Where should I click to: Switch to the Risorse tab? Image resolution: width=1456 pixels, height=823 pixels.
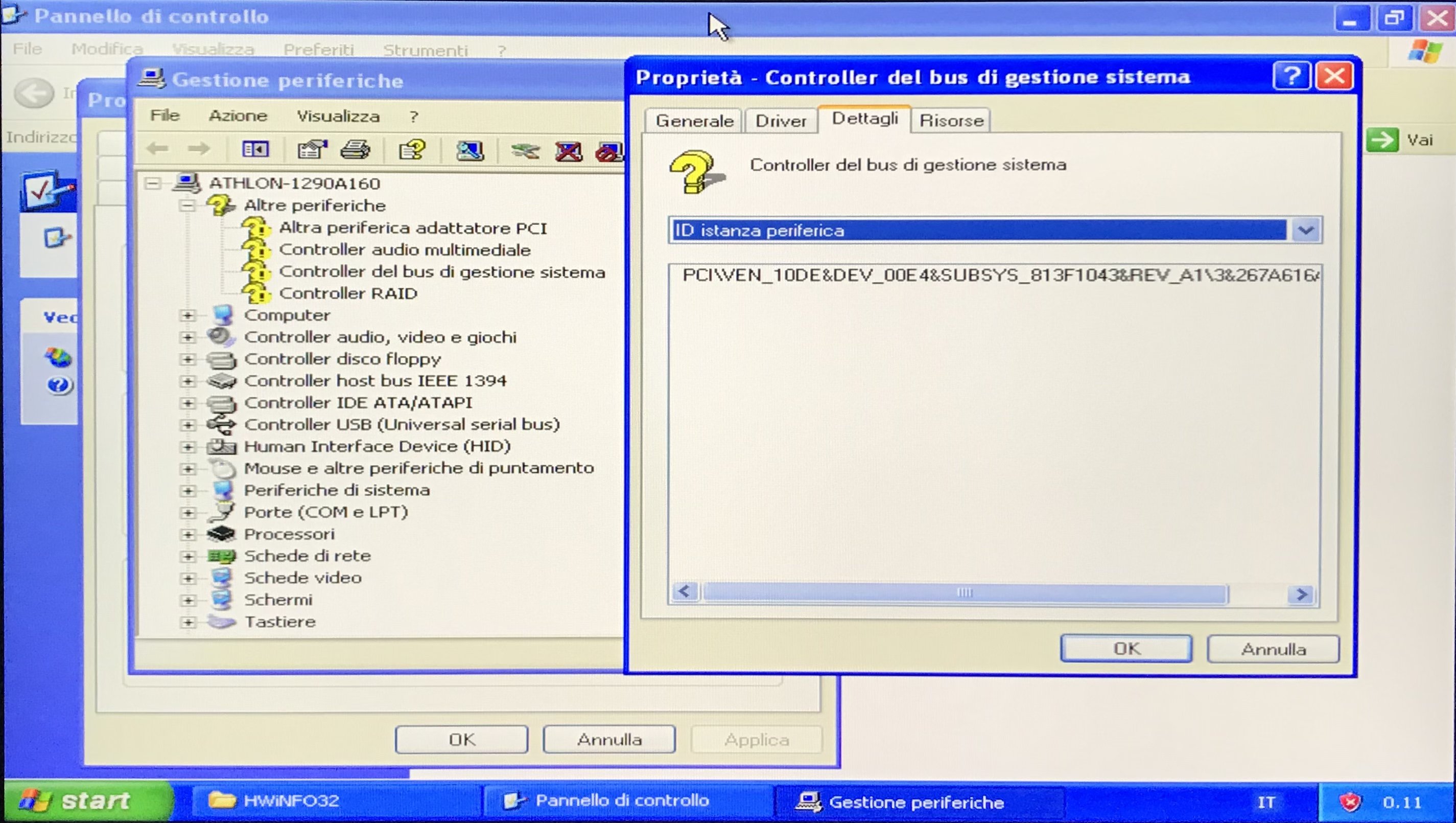(951, 121)
